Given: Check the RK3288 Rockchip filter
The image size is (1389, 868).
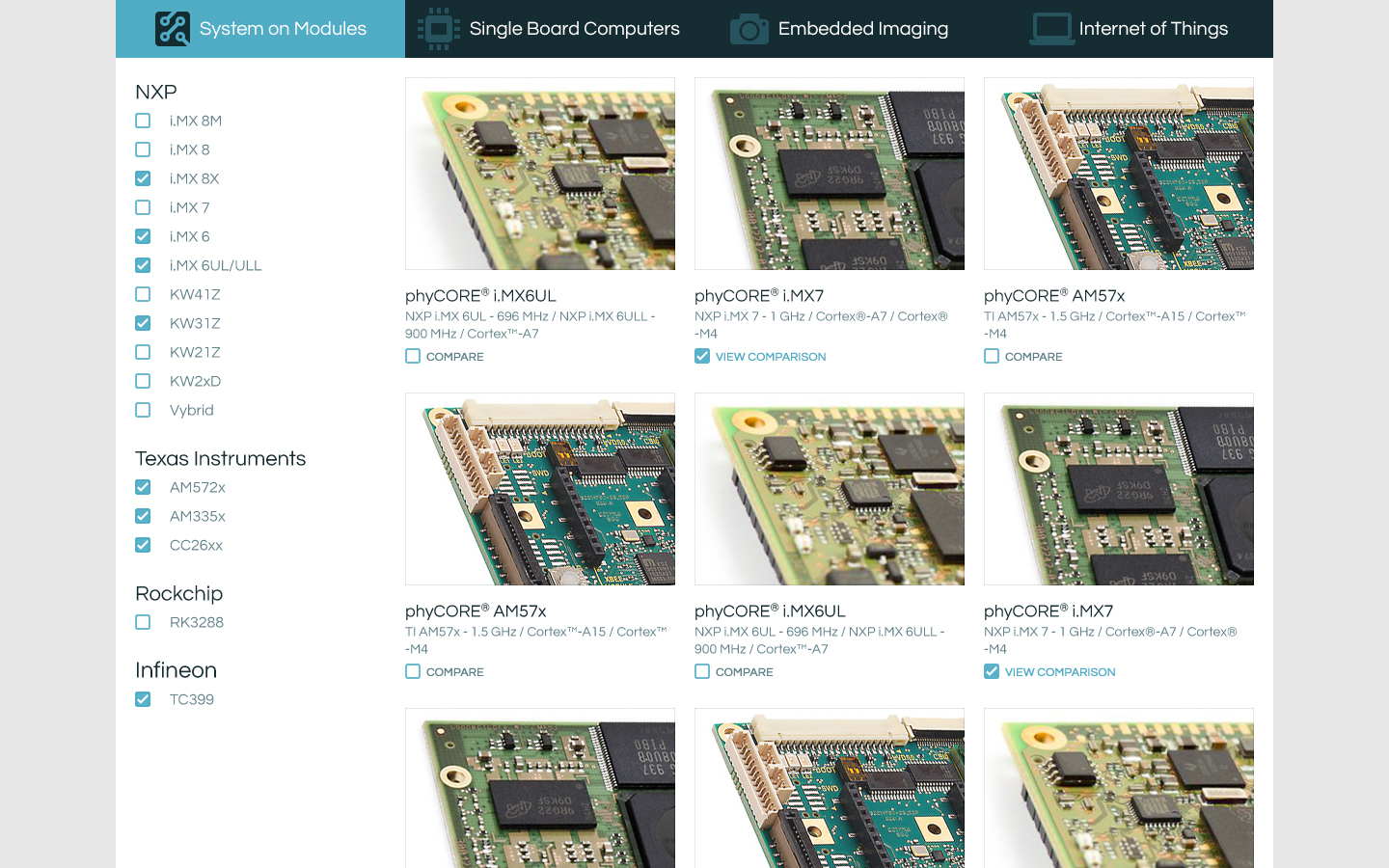Looking at the screenshot, I should (144, 622).
